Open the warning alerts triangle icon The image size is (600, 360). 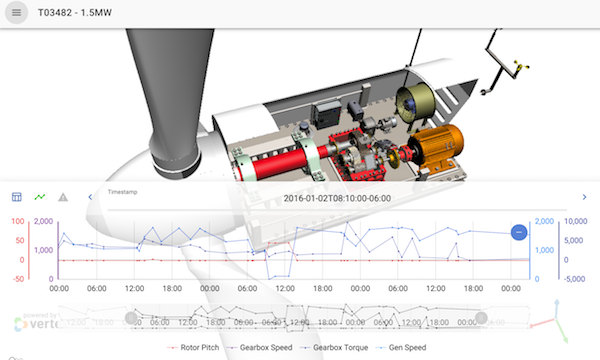63,197
